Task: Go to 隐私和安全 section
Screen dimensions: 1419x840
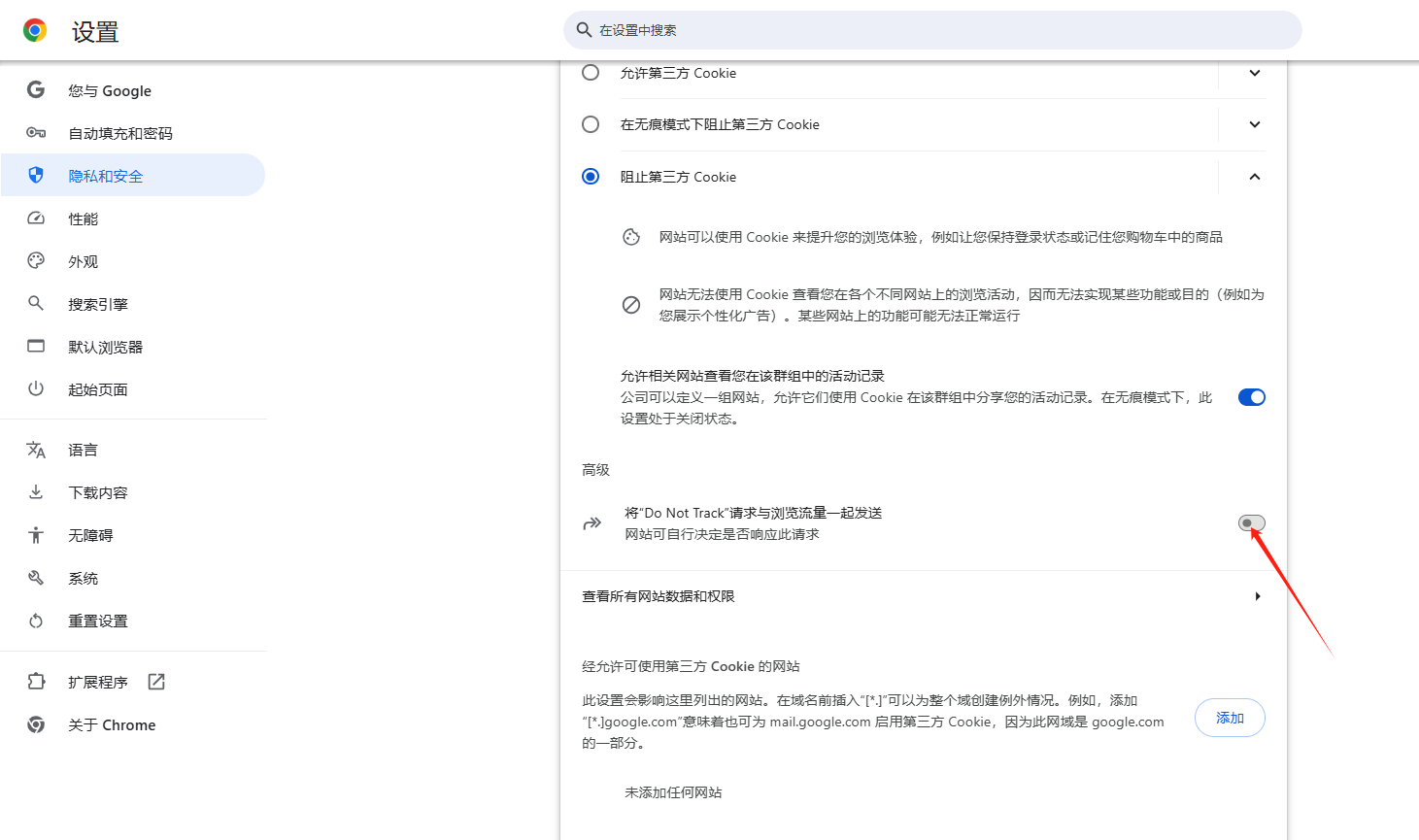Action: (133, 176)
